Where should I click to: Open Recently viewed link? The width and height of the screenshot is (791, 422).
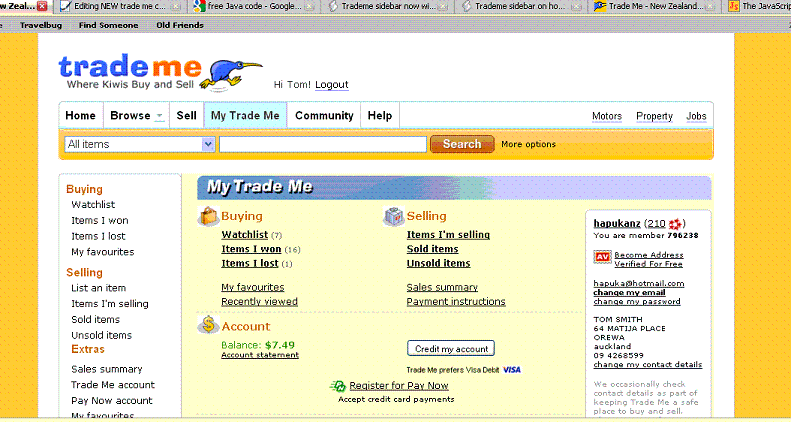click(259, 302)
